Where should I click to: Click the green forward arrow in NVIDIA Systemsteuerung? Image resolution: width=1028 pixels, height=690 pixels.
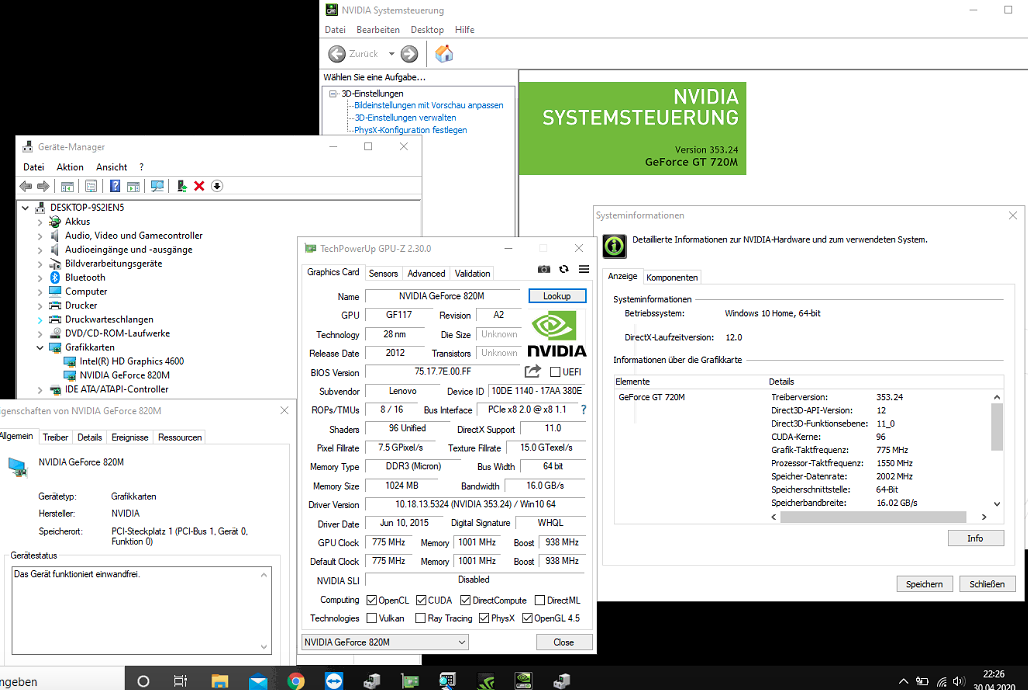tap(409, 54)
